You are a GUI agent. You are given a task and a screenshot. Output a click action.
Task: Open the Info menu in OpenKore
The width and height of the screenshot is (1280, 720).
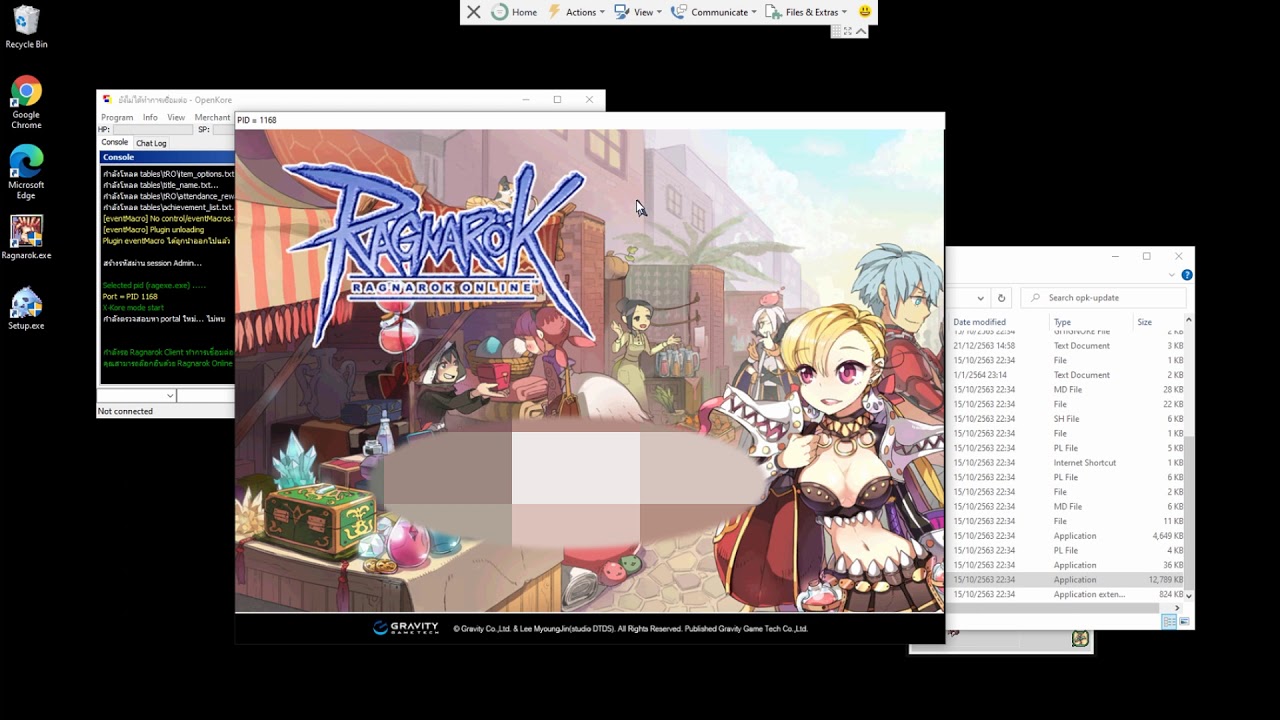coord(150,117)
